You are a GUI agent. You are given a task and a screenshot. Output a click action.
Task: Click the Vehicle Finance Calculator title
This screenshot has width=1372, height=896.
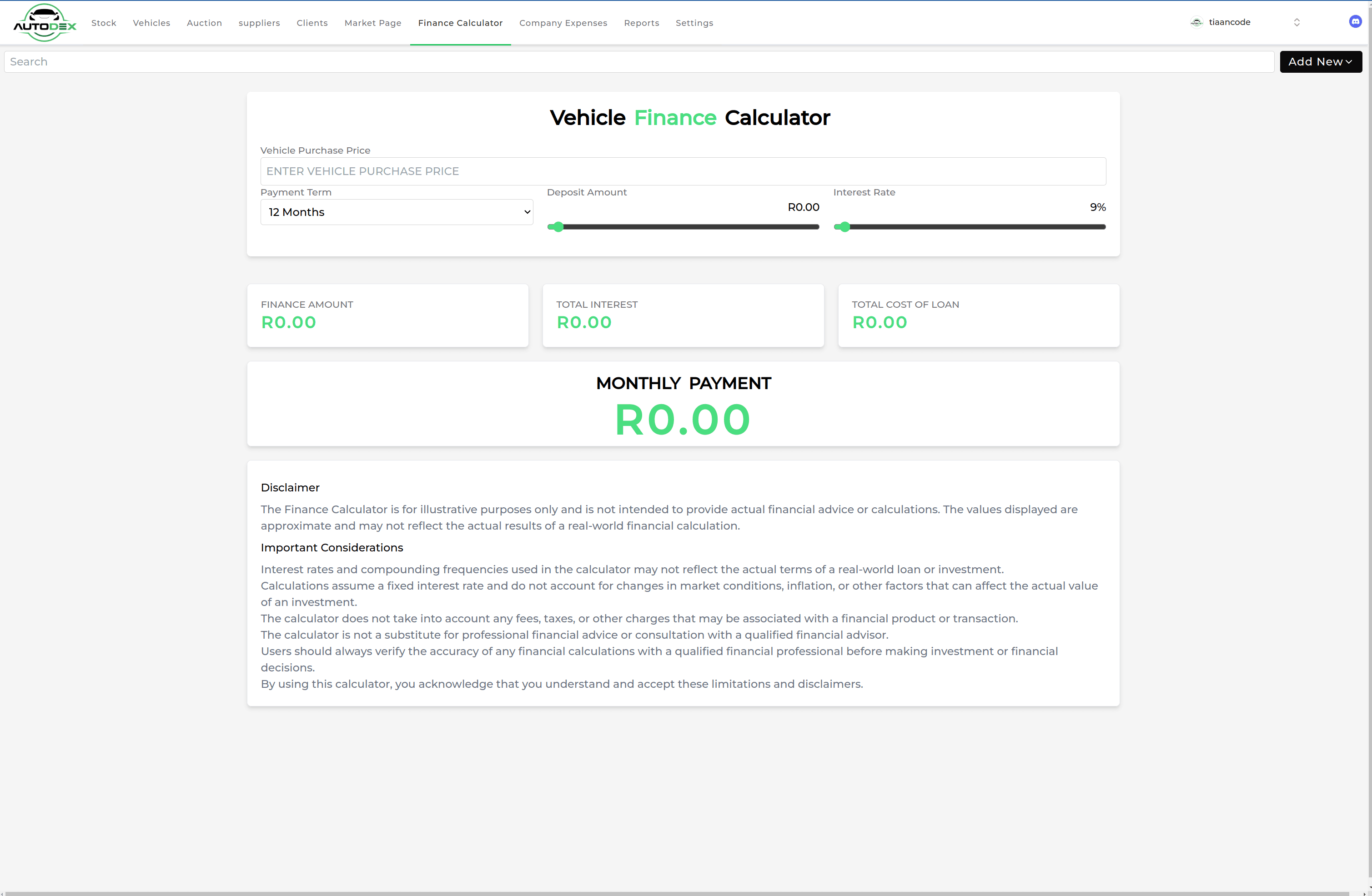(690, 118)
